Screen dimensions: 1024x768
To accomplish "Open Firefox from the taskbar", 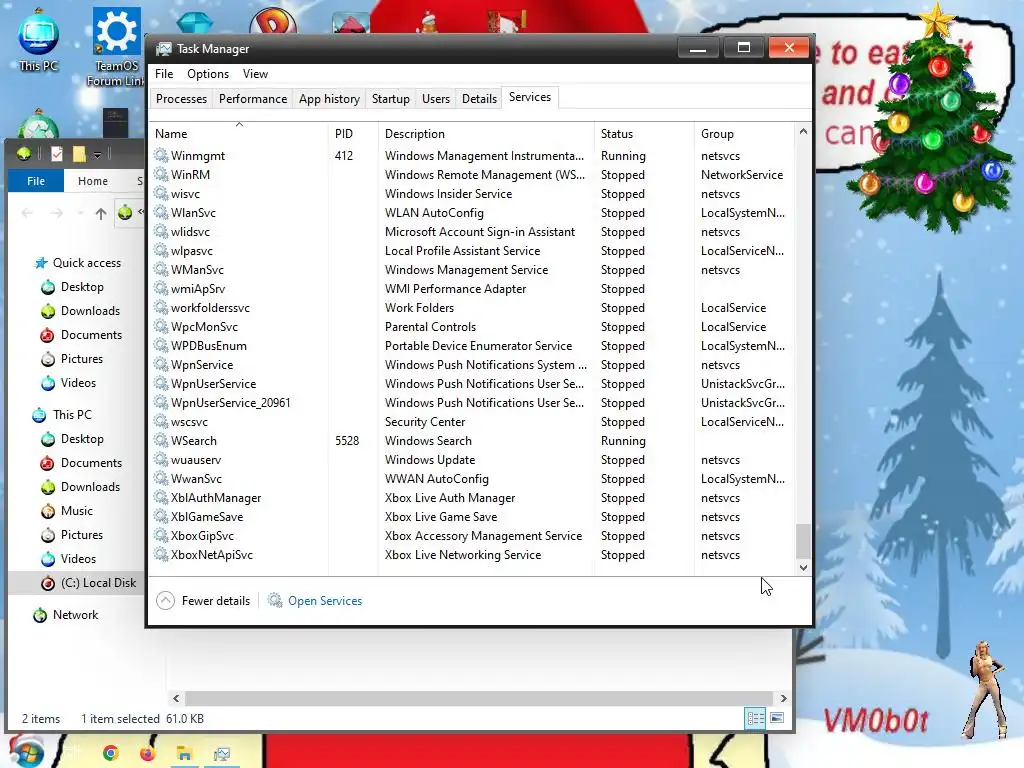I will pyautogui.click(x=148, y=753).
